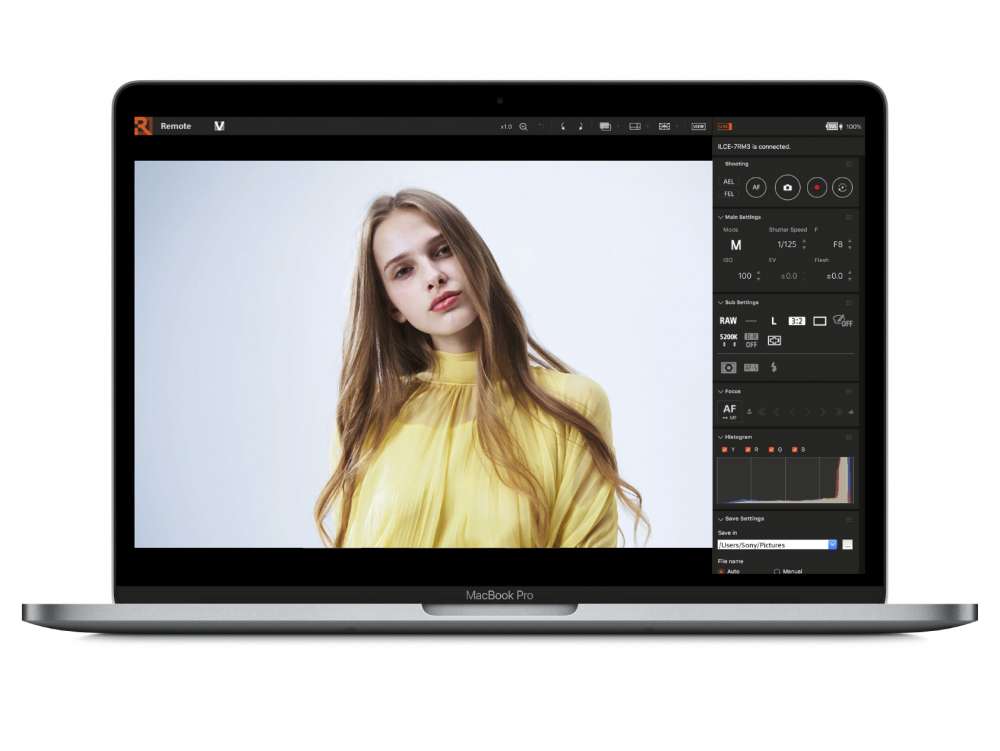Open the Viewer app via V icon
This screenshot has height=751, width=1000.
coord(219,126)
